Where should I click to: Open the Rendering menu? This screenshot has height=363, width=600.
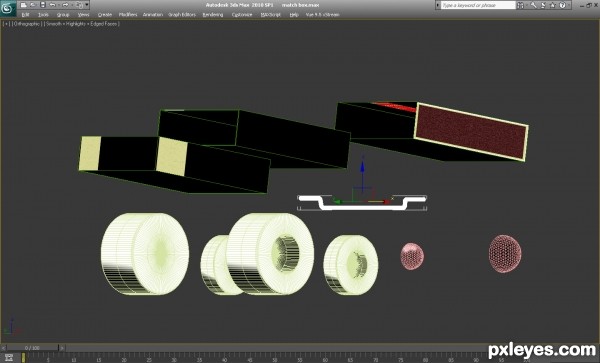point(213,15)
